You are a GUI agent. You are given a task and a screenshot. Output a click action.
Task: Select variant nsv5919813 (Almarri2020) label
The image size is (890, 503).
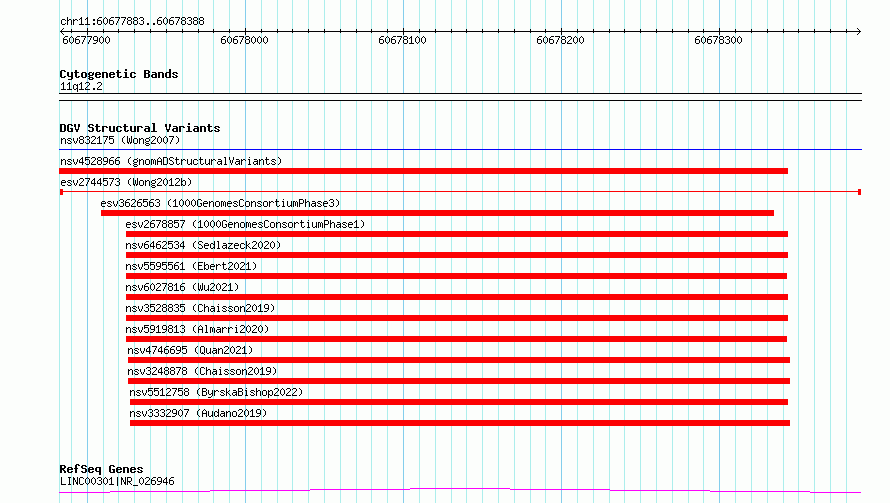197,329
